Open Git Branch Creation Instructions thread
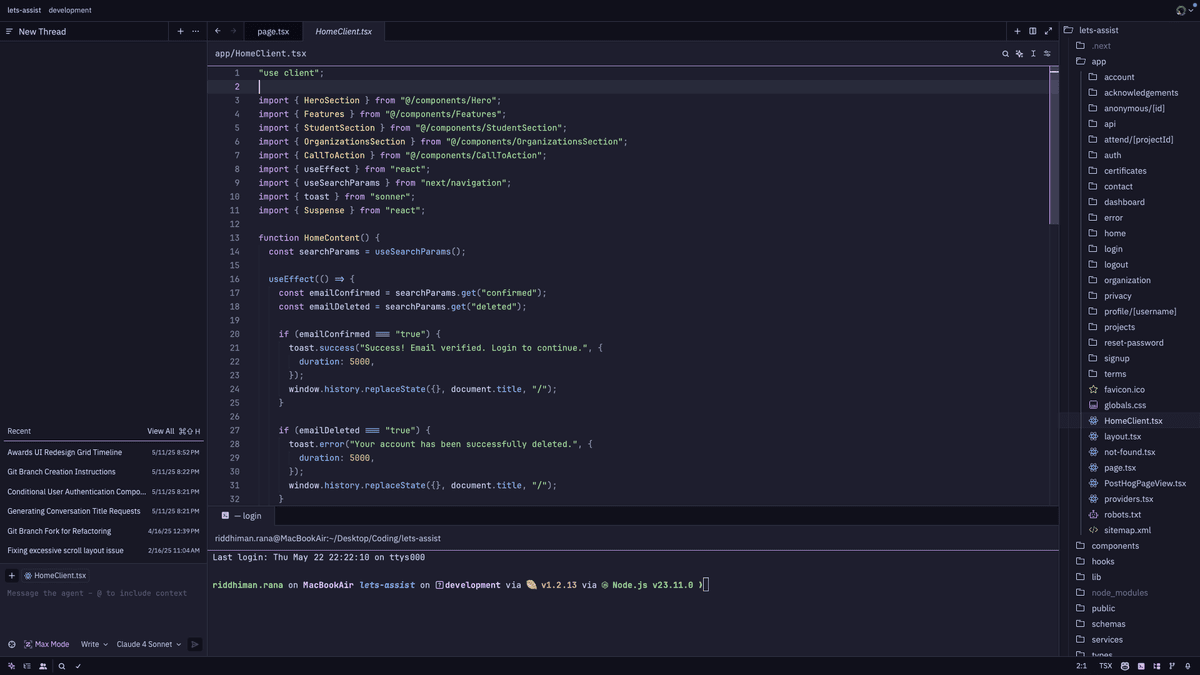 tap(103, 472)
